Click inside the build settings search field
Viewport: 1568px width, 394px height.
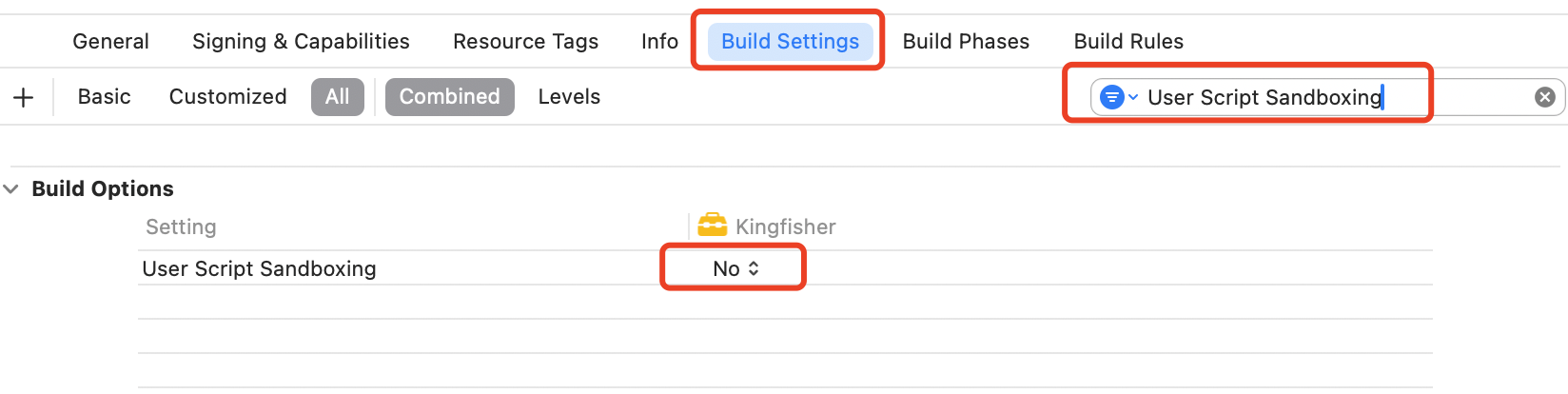pyautogui.click(x=1332, y=97)
